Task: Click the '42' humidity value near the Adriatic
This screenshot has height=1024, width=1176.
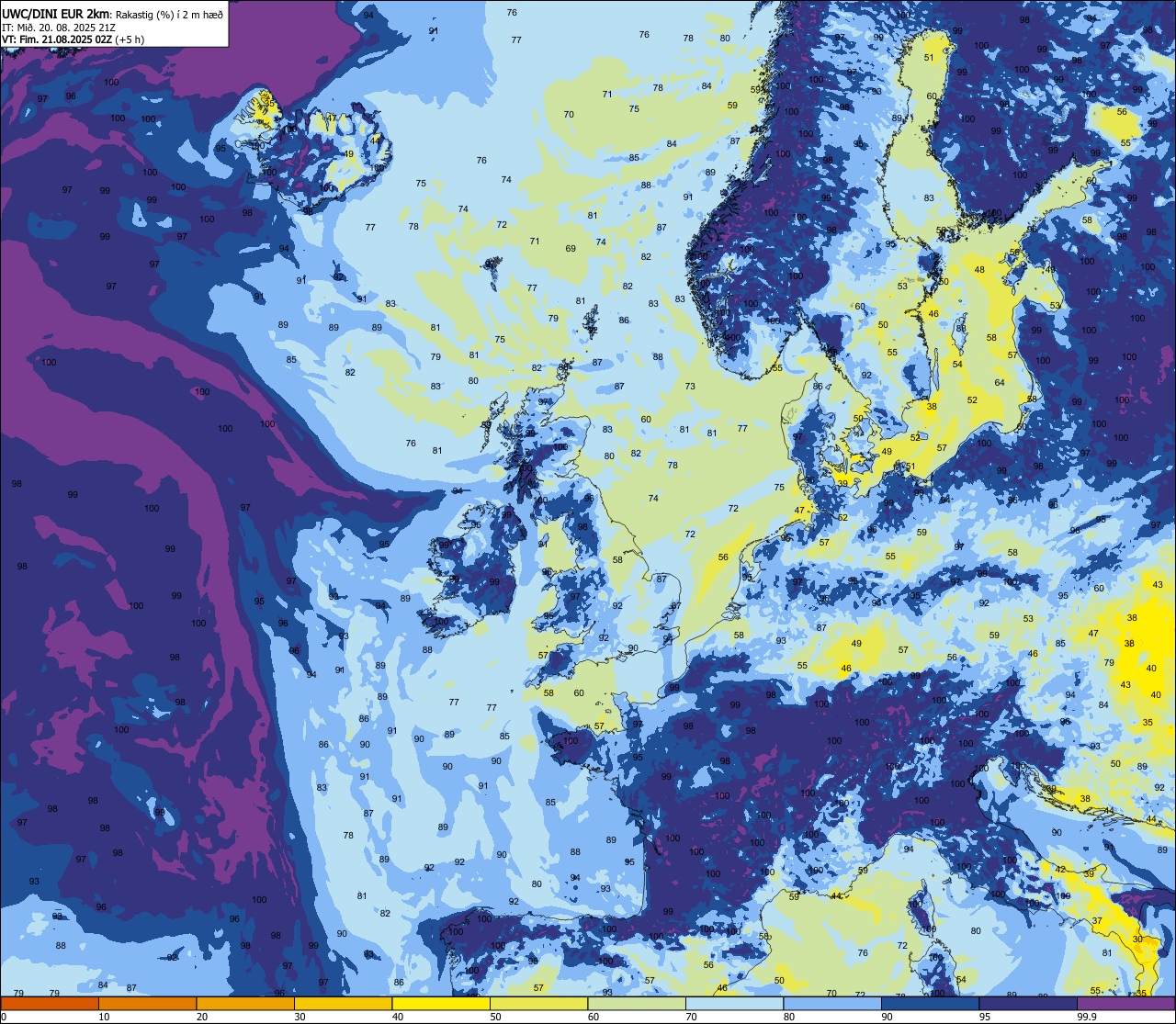Action: pyautogui.click(x=1060, y=869)
